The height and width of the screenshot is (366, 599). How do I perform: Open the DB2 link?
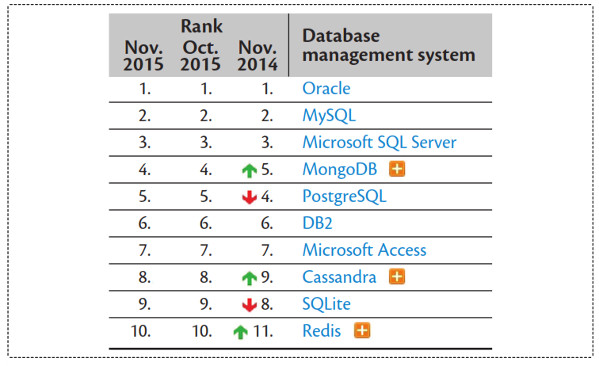point(317,223)
